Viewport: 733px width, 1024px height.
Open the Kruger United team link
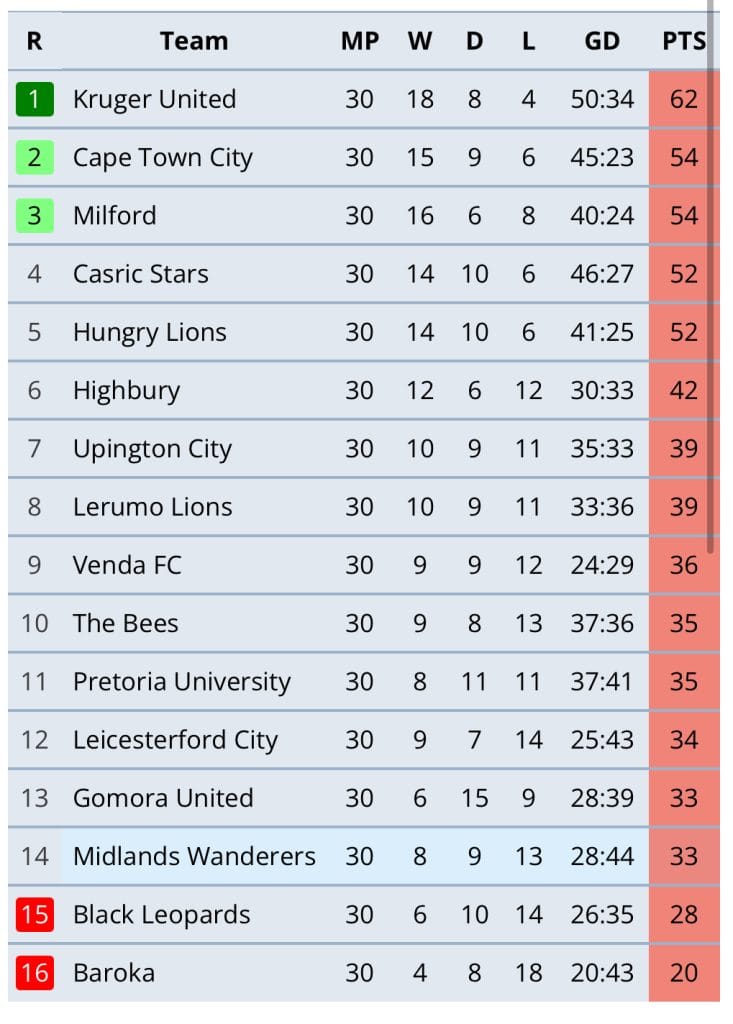point(154,99)
